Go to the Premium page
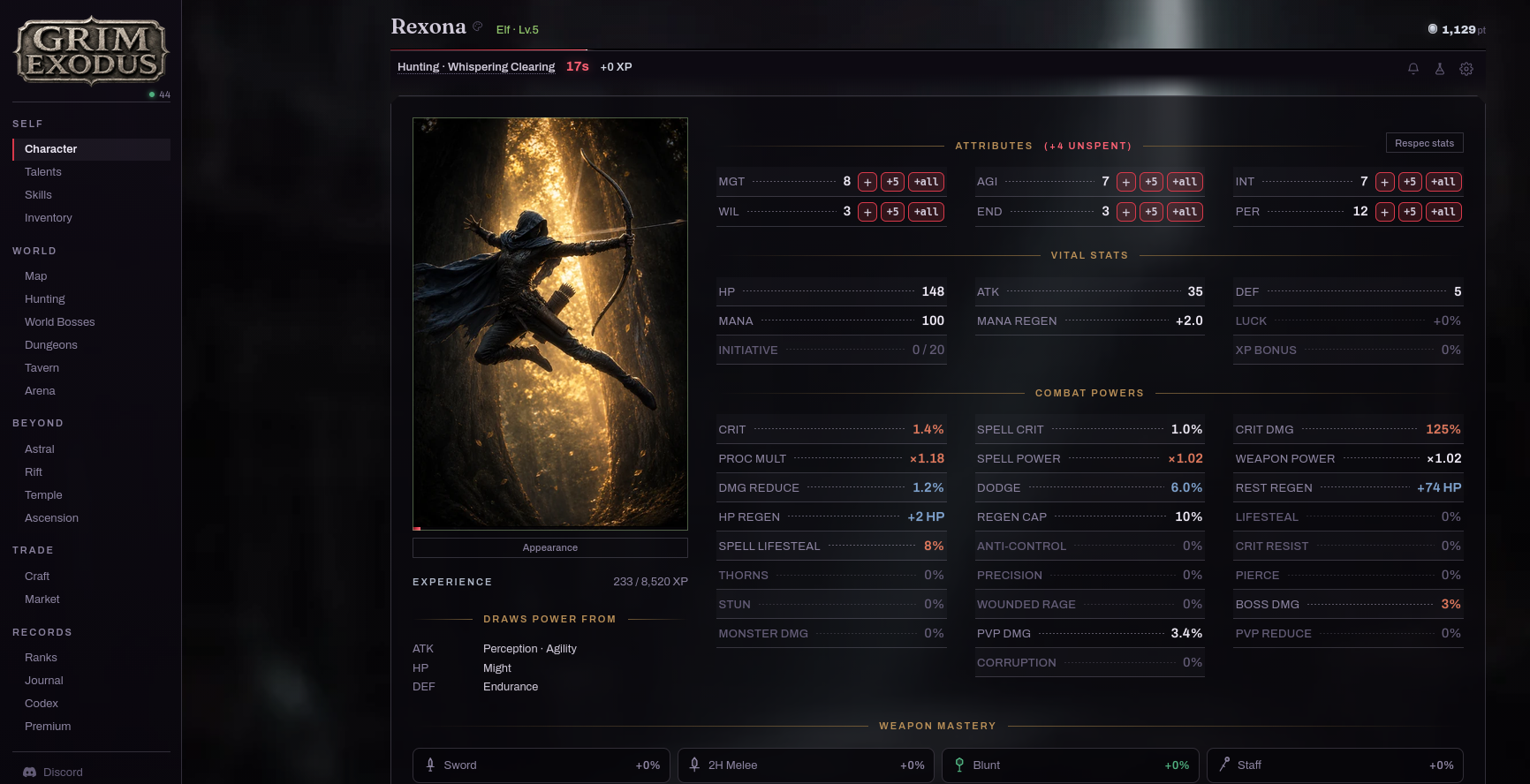Image resolution: width=1530 pixels, height=784 pixels. click(x=92, y=727)
